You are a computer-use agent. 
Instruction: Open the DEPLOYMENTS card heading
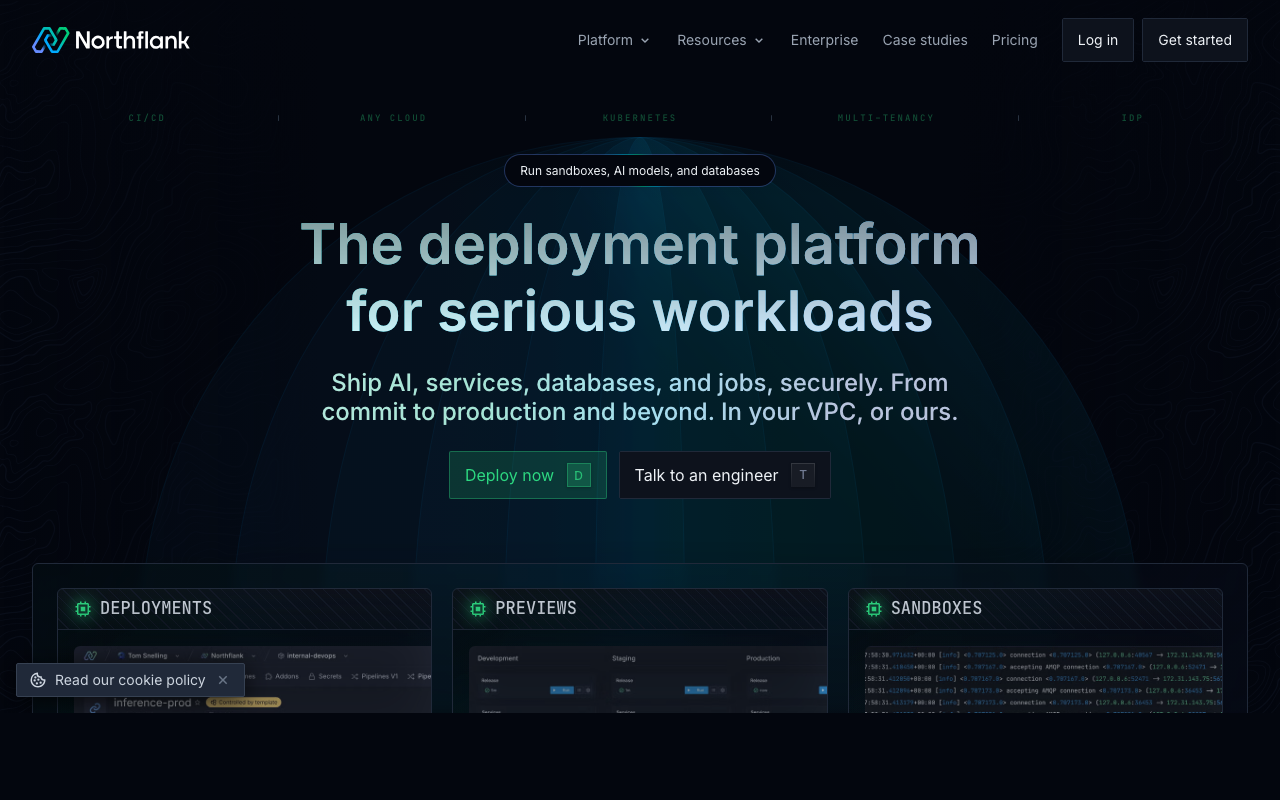(156, 608)
